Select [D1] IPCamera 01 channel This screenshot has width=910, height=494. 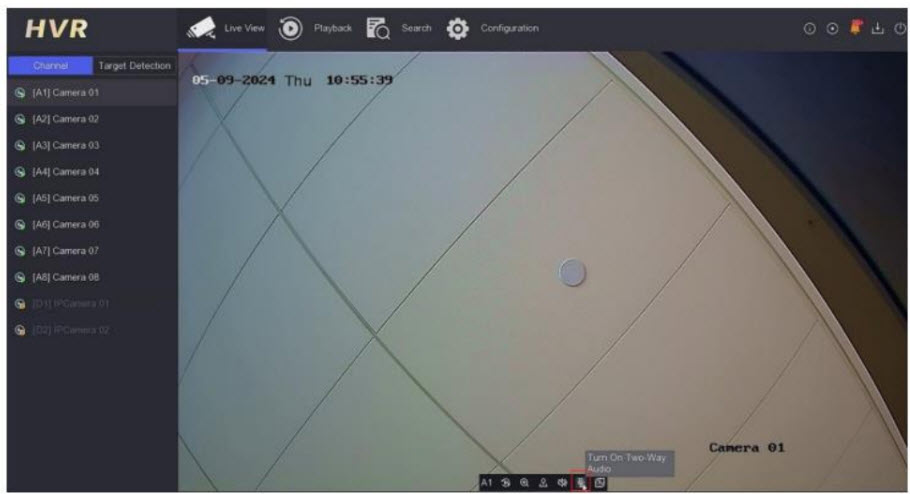point(69,303)
